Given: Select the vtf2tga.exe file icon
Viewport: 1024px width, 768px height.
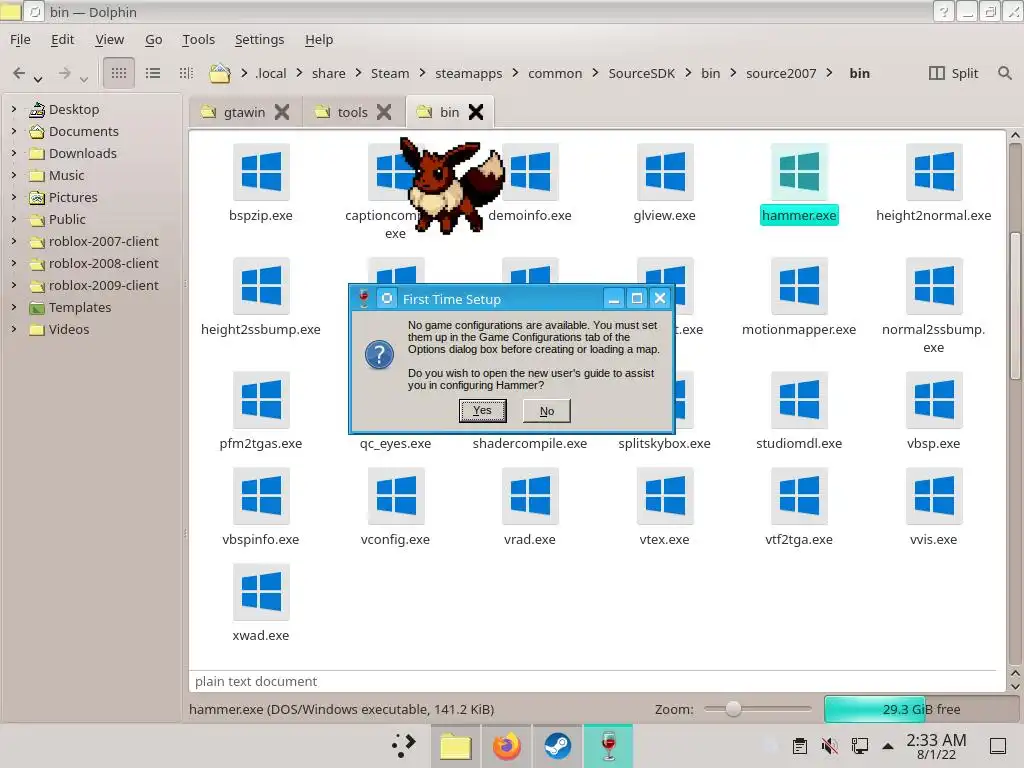Looking at the screenshot, I should click(x=799, y=496).
